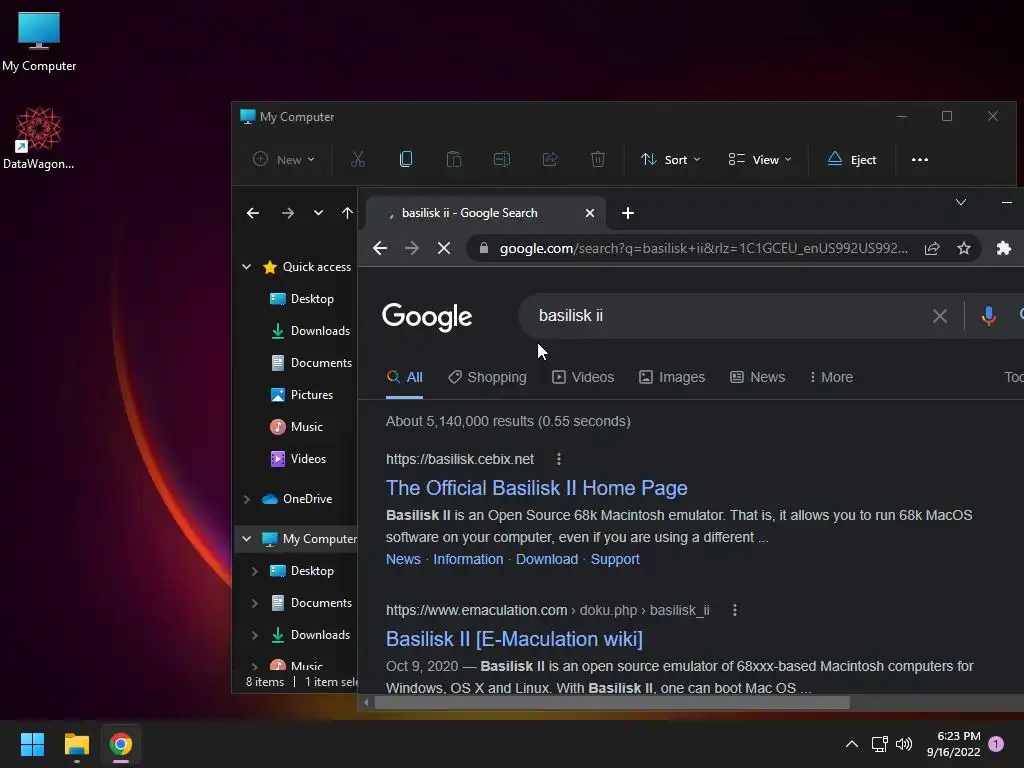This screenshot has height=768, width=1024.
Task: Open the Information sitelink
Action: 468,560
